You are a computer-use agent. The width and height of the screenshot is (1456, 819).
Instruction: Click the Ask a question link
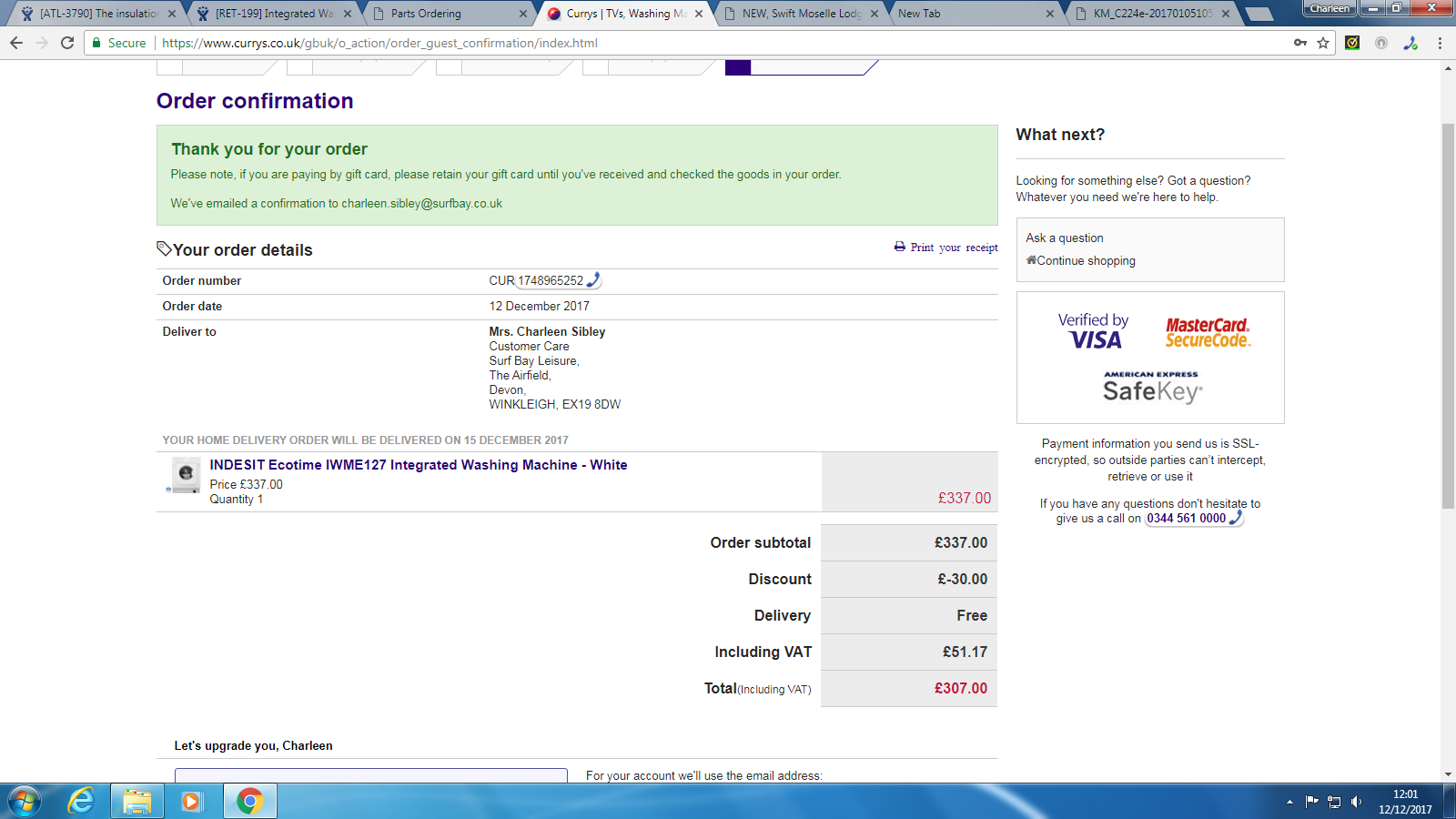(1065, 238)
